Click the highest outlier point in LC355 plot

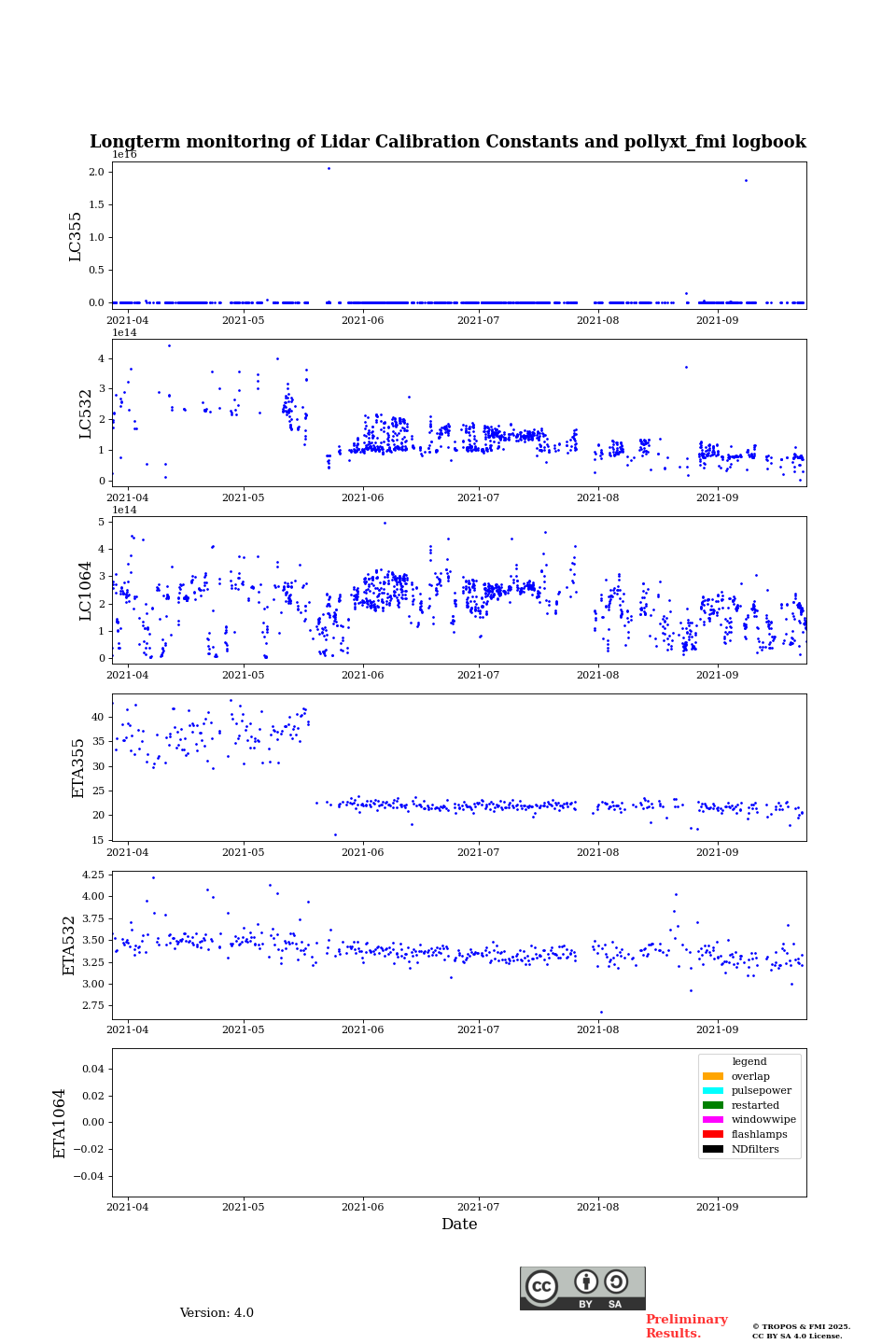pos(329,168)
